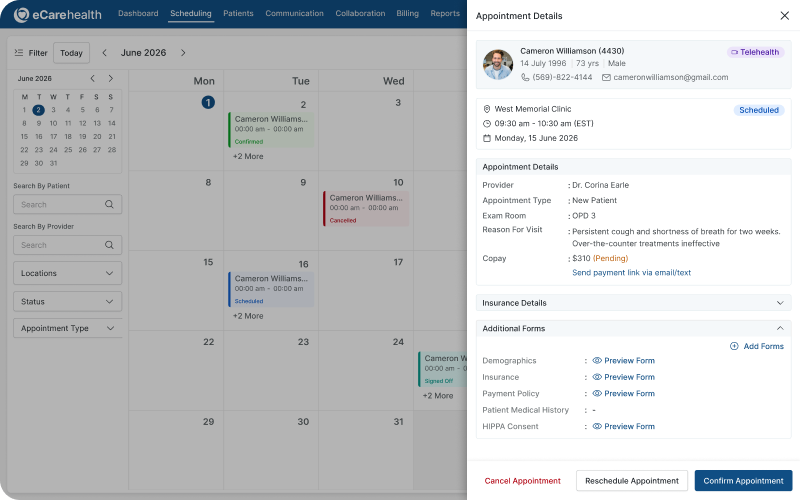The image size is (800, 500).
Task: Open the Communication tab
Action: 294,13
